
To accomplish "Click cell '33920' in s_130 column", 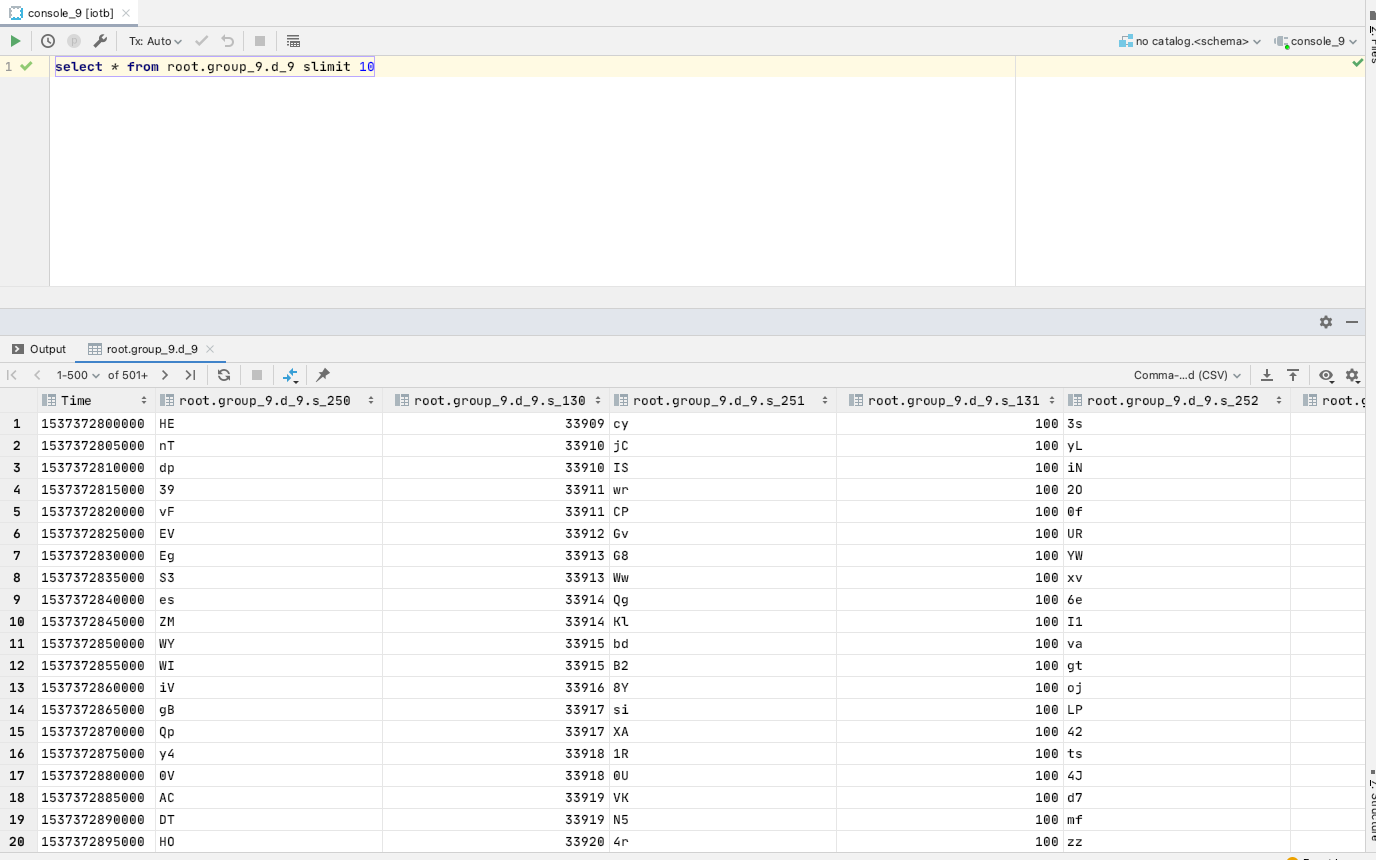I will (x=496, y=842).
